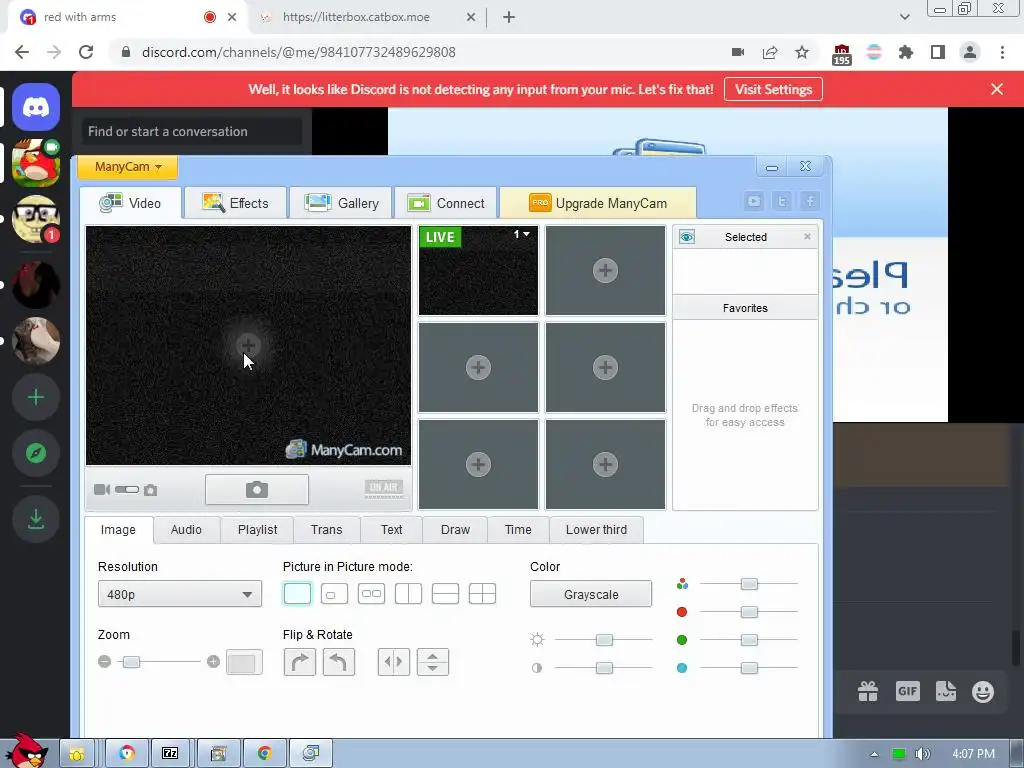This screenshot has width=1024, height=768.
Task: Rotate image counterclockwise in Flip & Rotate
Action: [338, 662]
